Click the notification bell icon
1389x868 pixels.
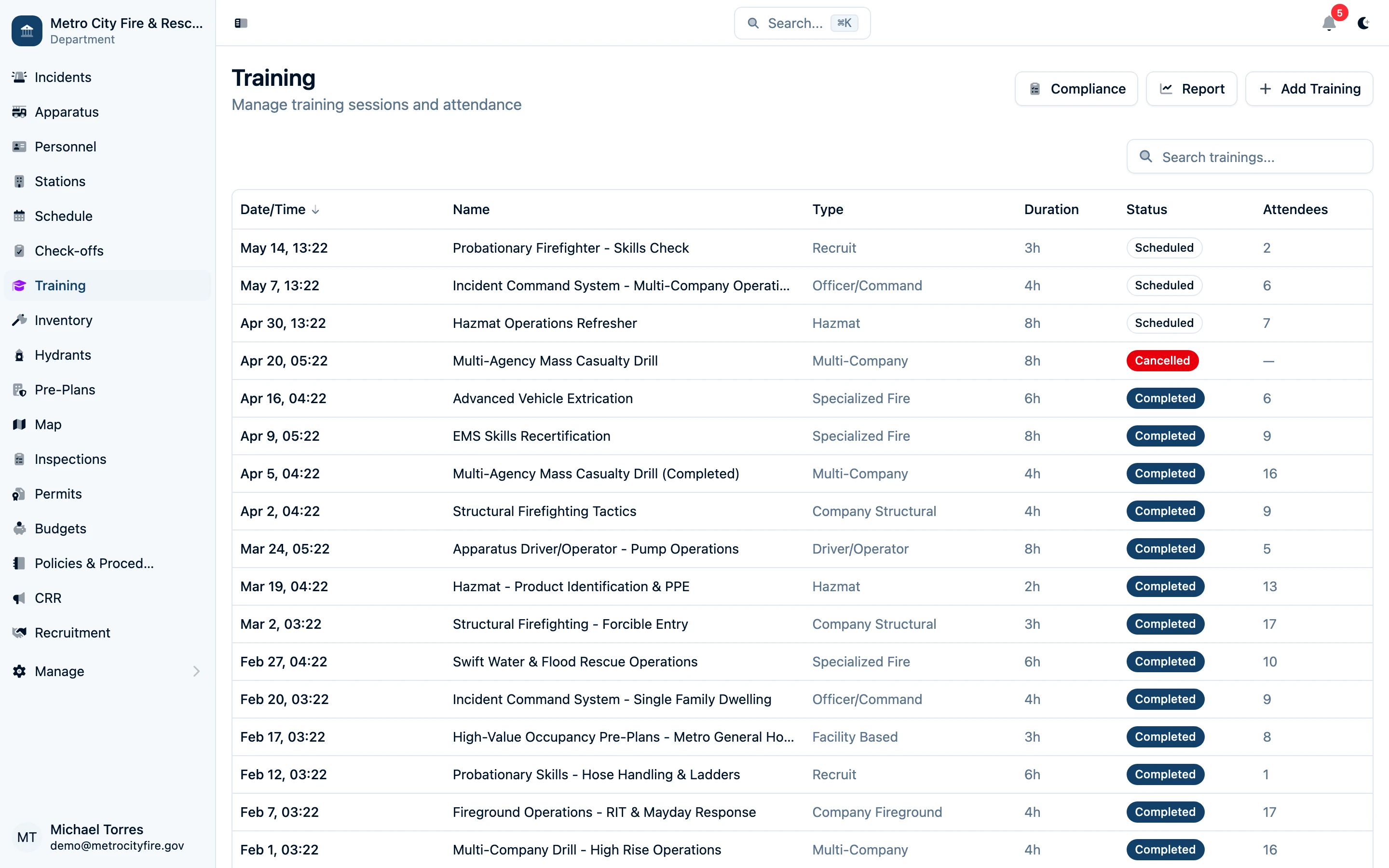1328,24
